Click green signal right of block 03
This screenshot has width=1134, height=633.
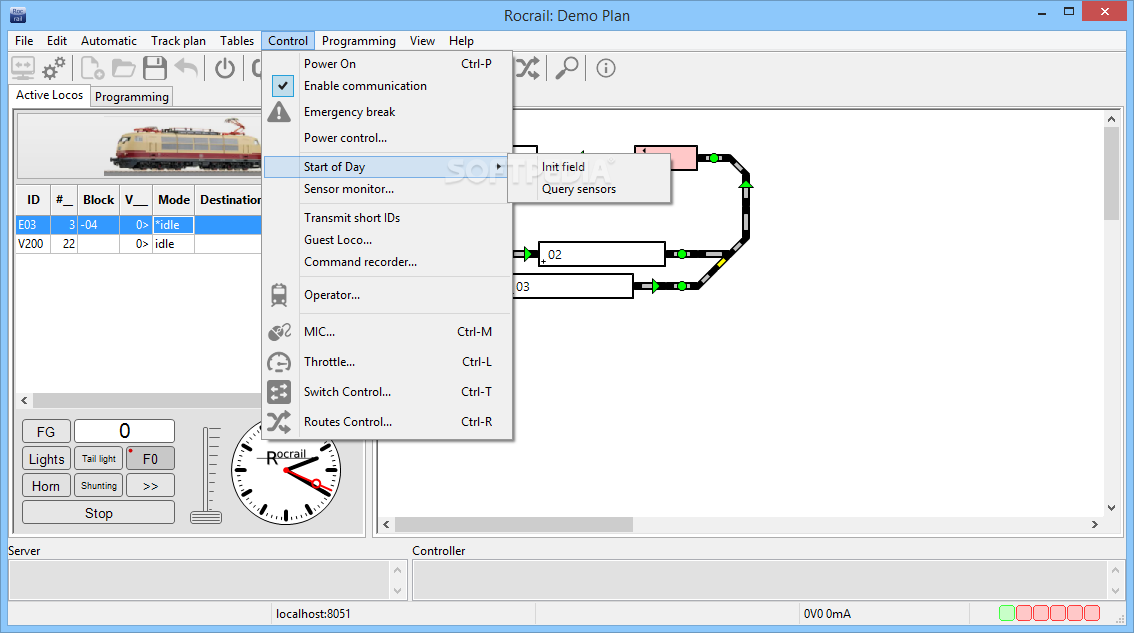tap(681, 286)
